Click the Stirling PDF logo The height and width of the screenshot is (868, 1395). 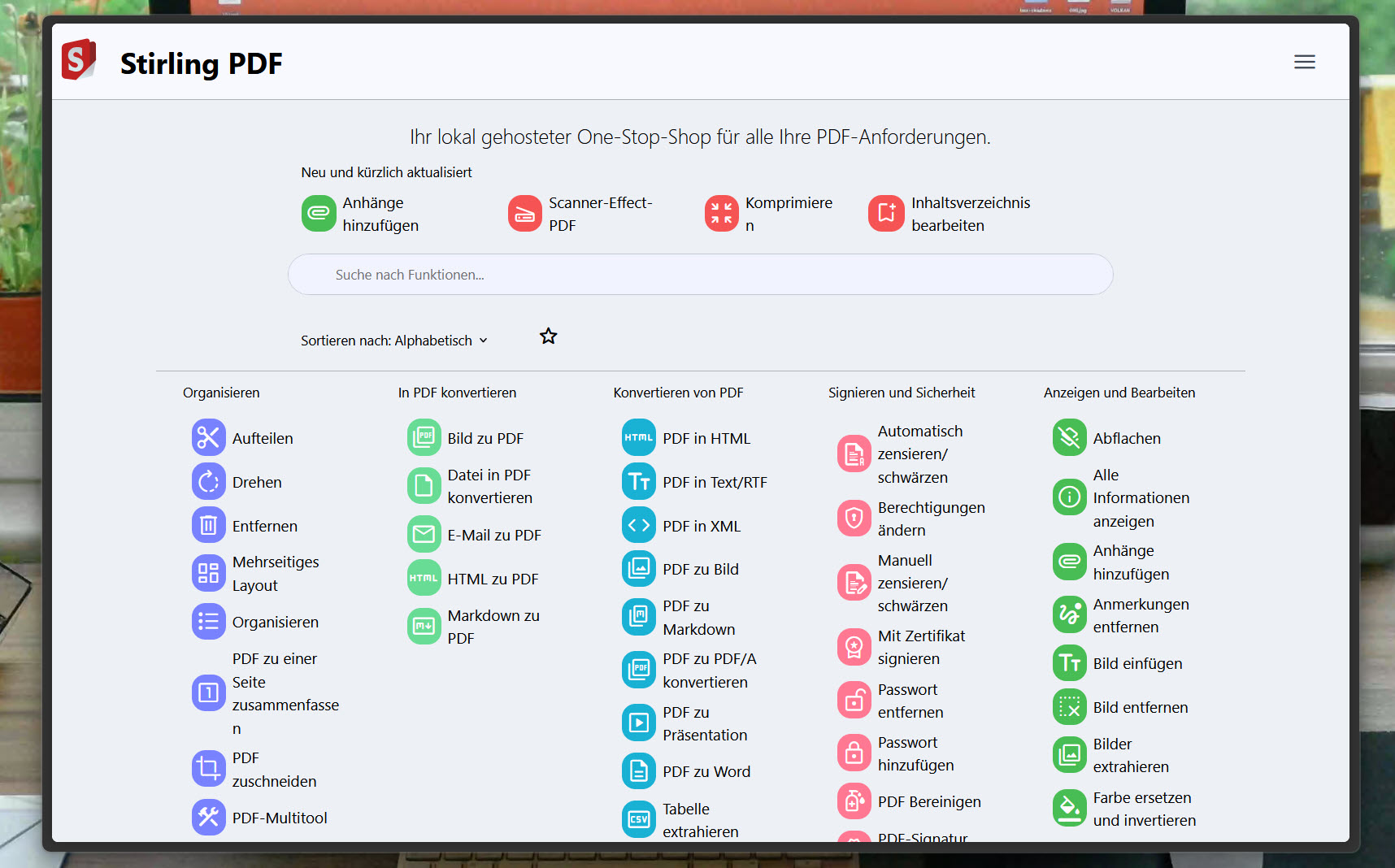[79, 60]
